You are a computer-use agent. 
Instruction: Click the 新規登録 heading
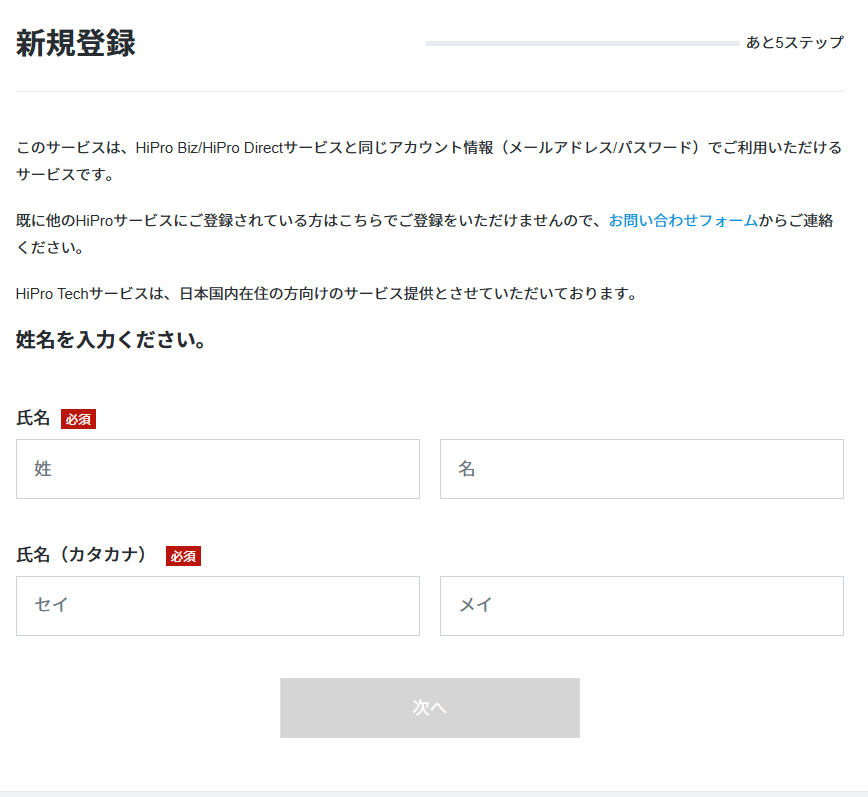click(75, 43)
